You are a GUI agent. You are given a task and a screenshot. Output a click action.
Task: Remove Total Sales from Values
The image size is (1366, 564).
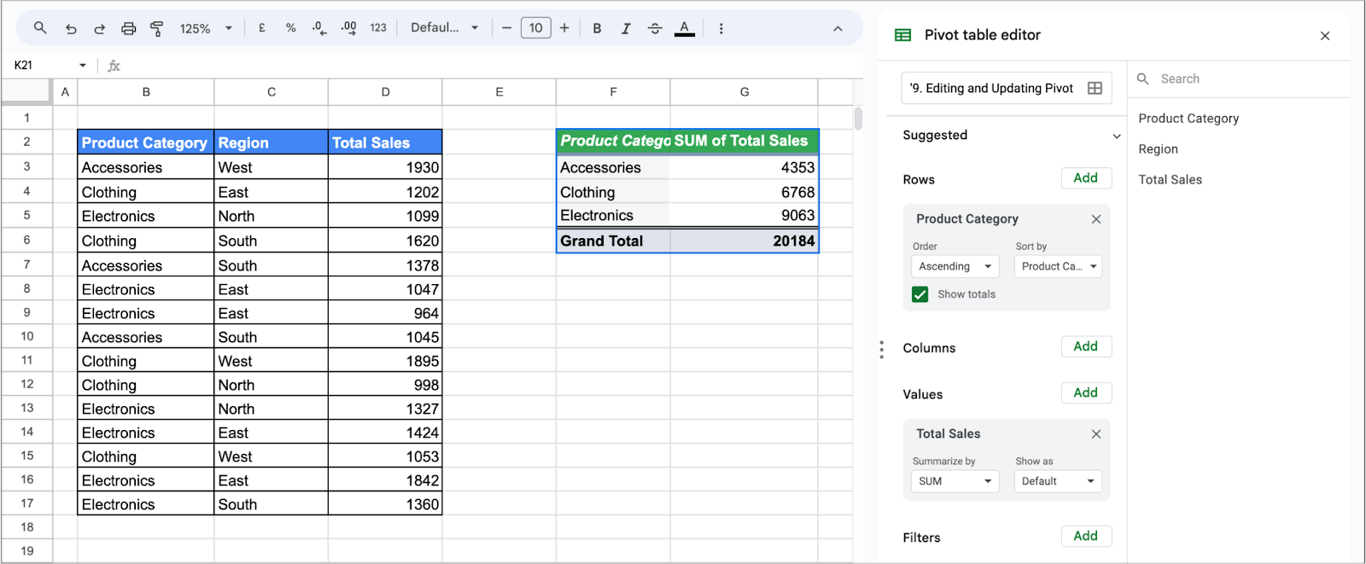coord(1096,434)
